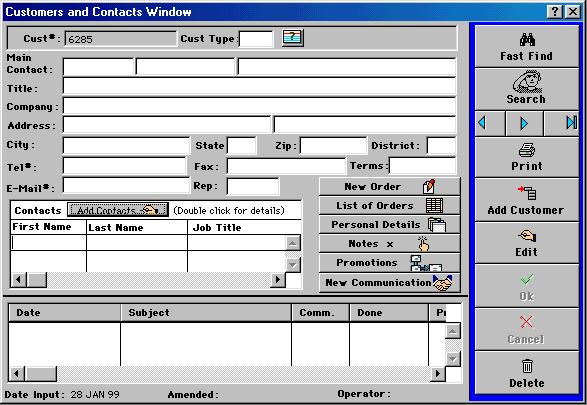Click the first empty First Name cell
Image resolution: width=587 pixels, height=405 pixels.
(x=49, y=243)
